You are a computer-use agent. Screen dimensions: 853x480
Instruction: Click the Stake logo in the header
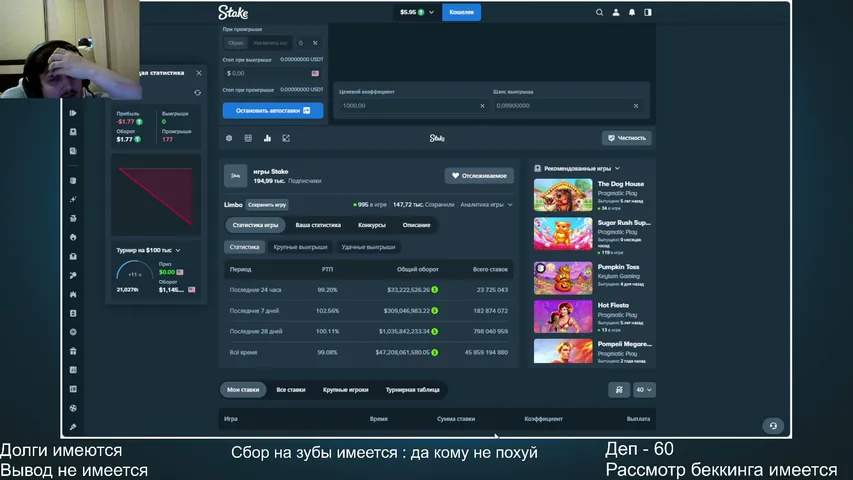point(233,12)
